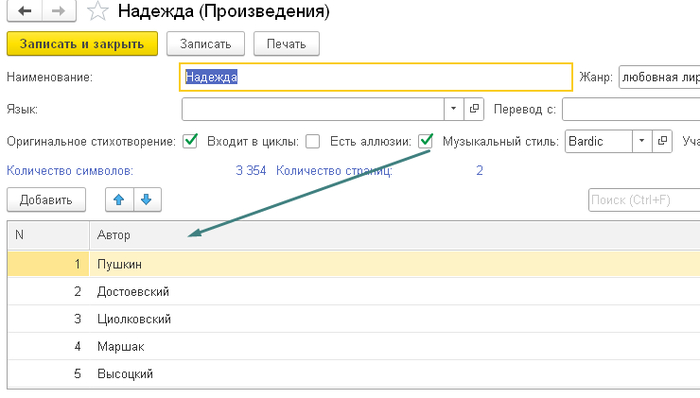Move row up with blue arrow
The width and height of the screenshot is (700, 398).
(119, 199)
